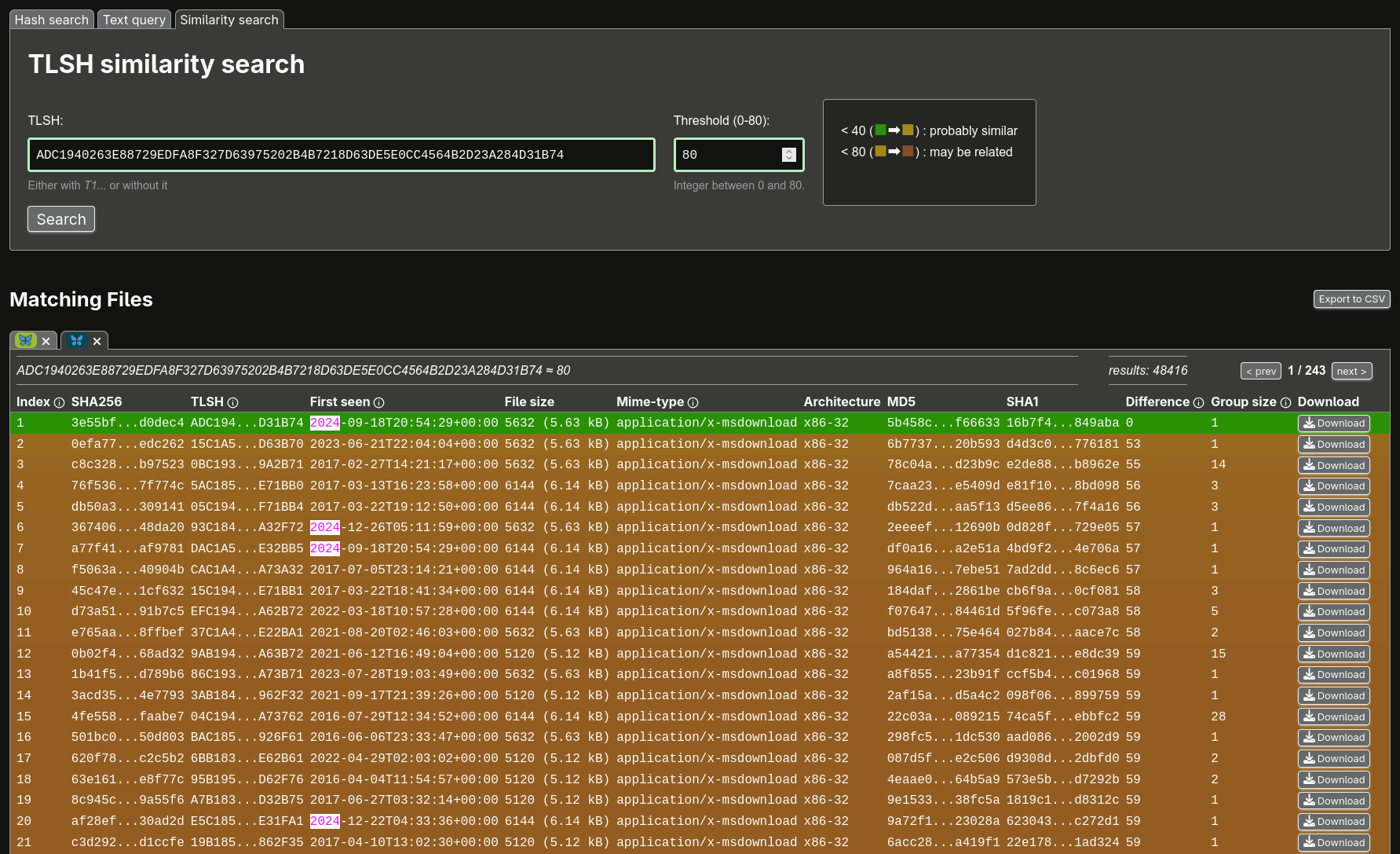Click the prev page button

click(x=1260, y=371)
